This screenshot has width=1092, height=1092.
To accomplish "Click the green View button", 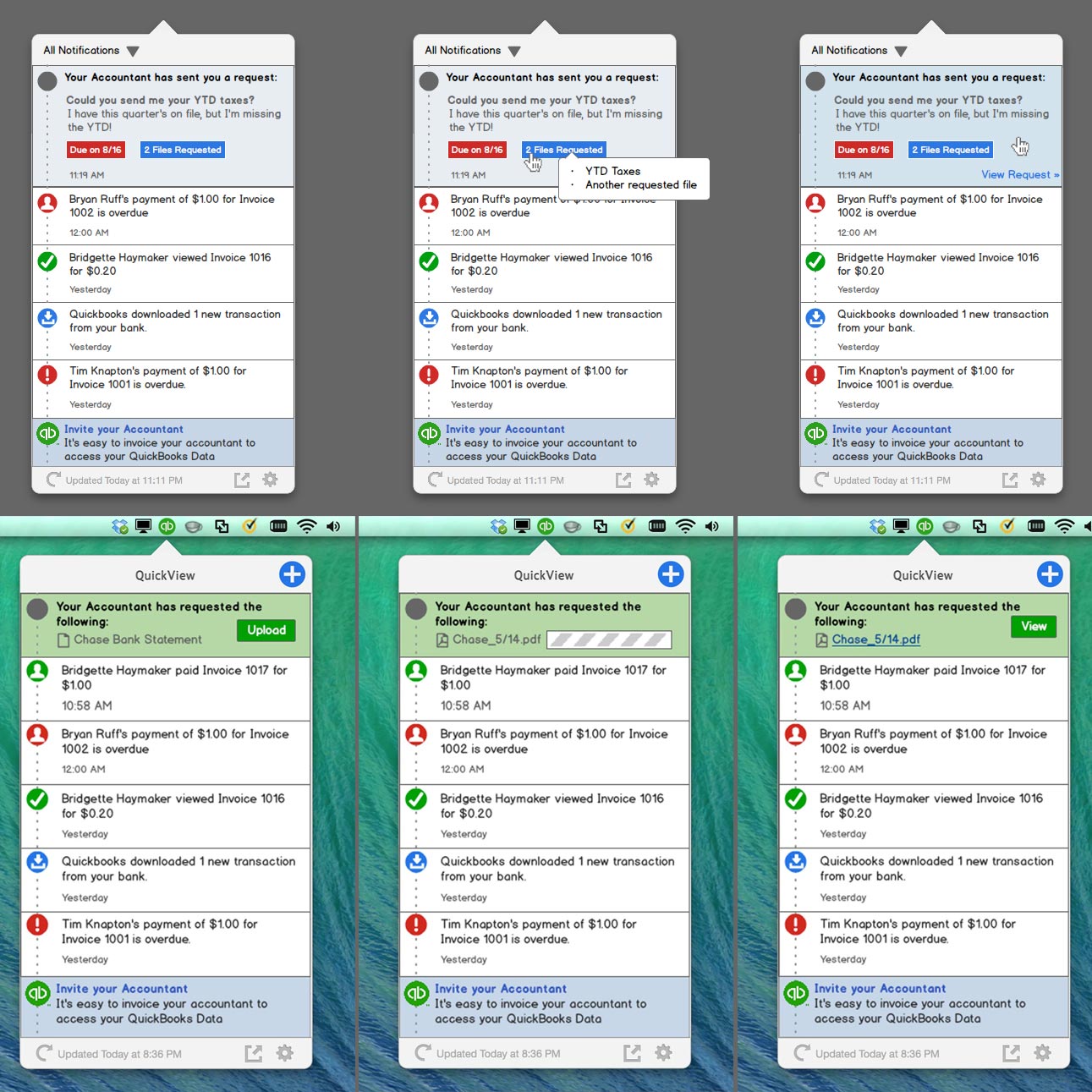I will tap(1034, 627).
